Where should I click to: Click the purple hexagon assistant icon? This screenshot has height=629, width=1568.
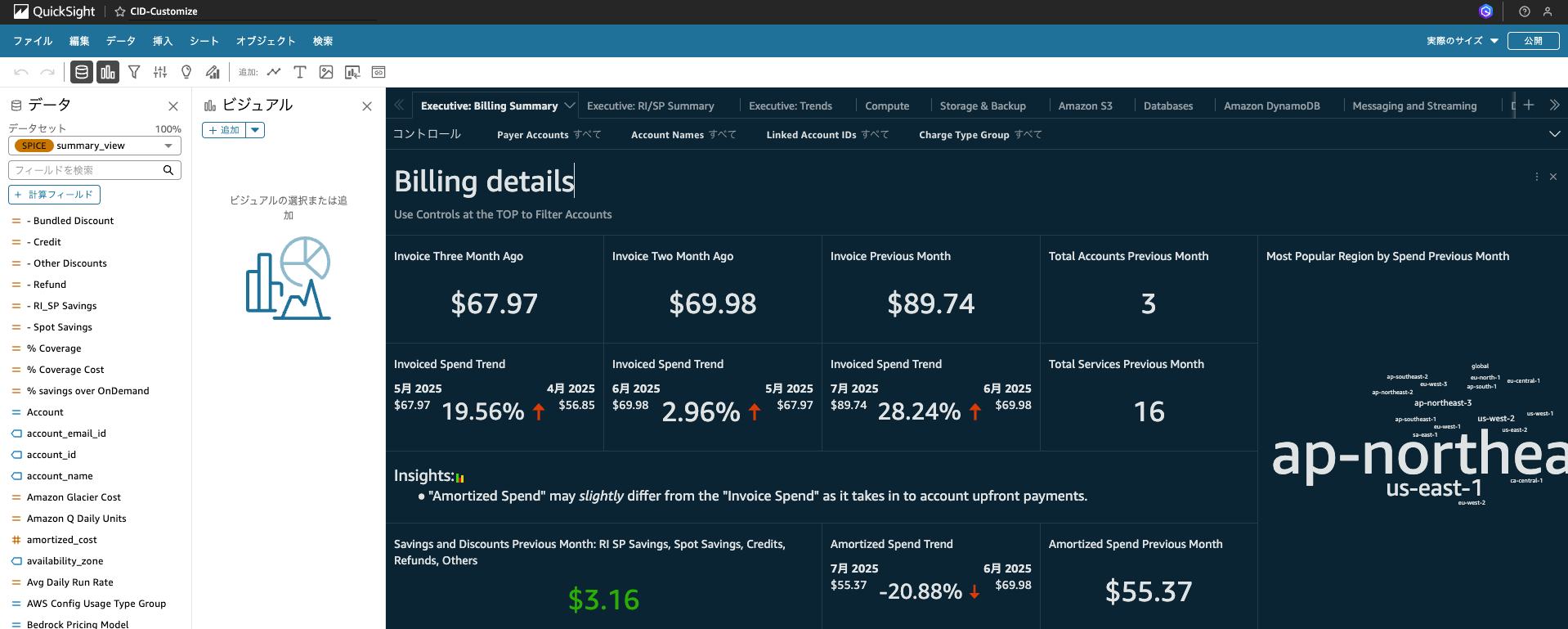point(1486,11)
